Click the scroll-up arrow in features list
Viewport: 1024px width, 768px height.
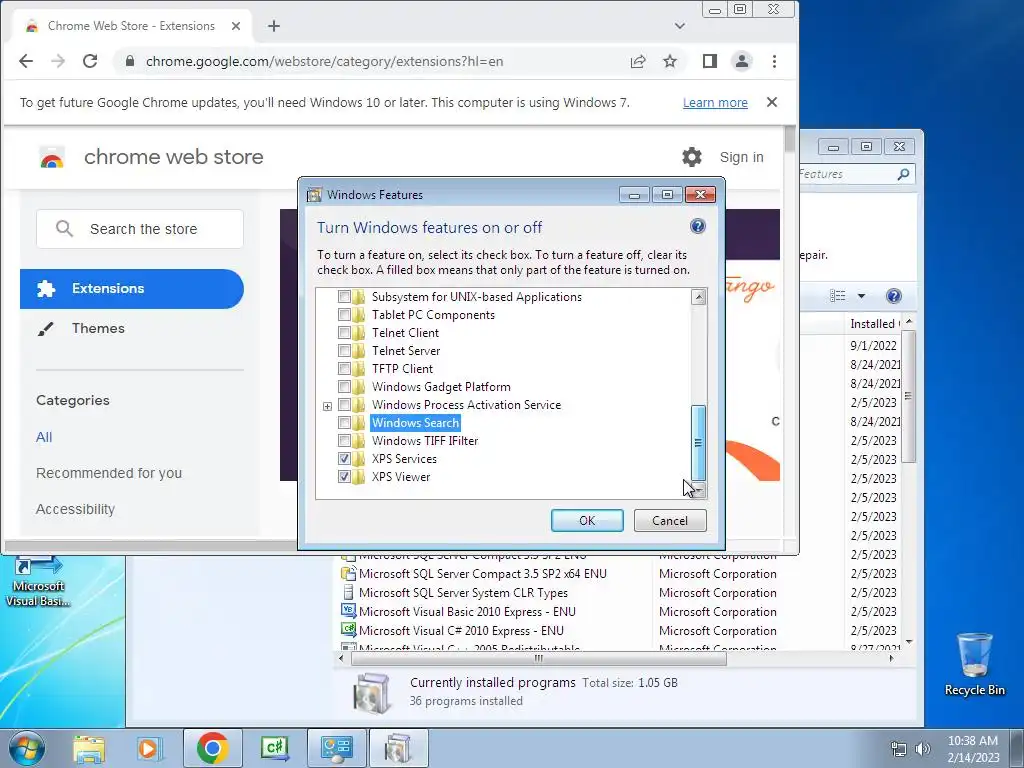[698, 297]
